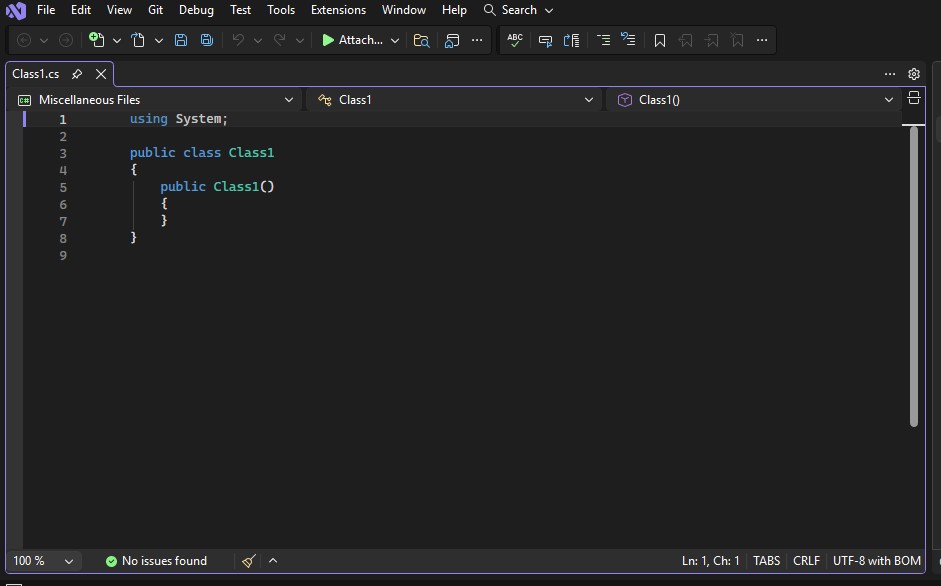Pin the Class1.cs tab
This screenshot has width=941, height=586.
77,73
